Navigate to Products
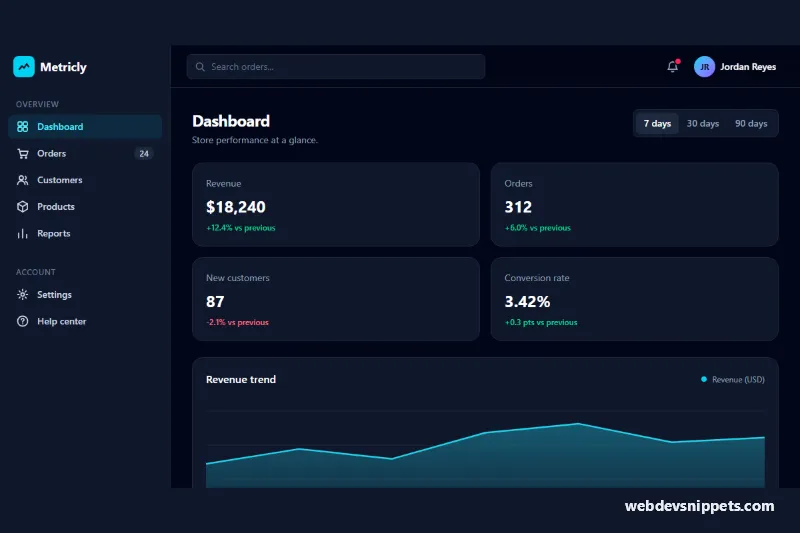Screen dimensions: 800x533 [85, 207]
